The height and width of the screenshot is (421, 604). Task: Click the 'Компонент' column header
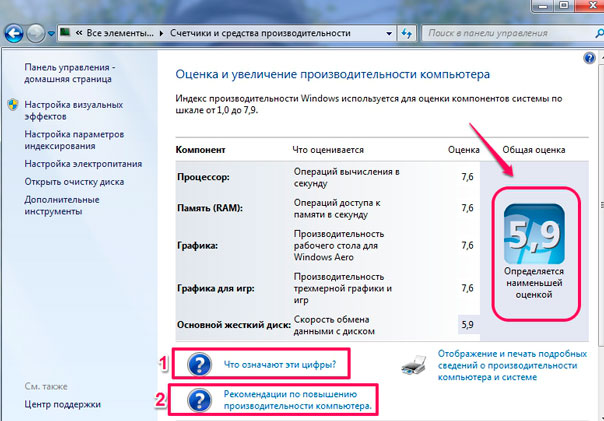(200, 150)
